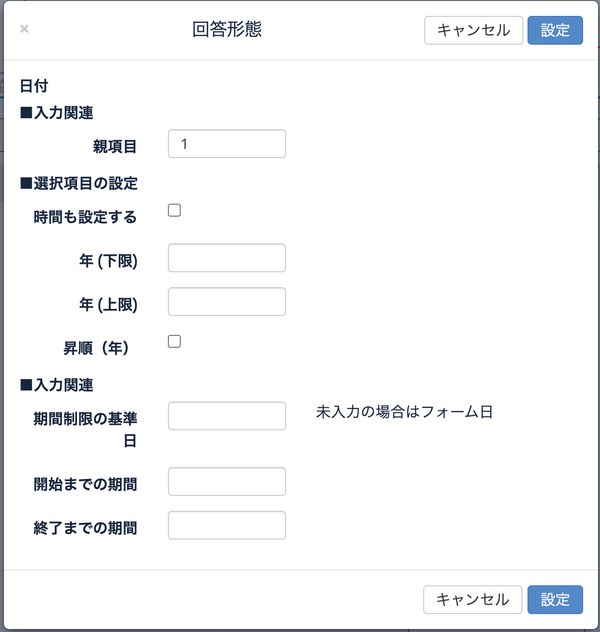Close the 回答形態 dialog with the × icon
Screen dimensions: 600x632
click(x=24, y=29)
